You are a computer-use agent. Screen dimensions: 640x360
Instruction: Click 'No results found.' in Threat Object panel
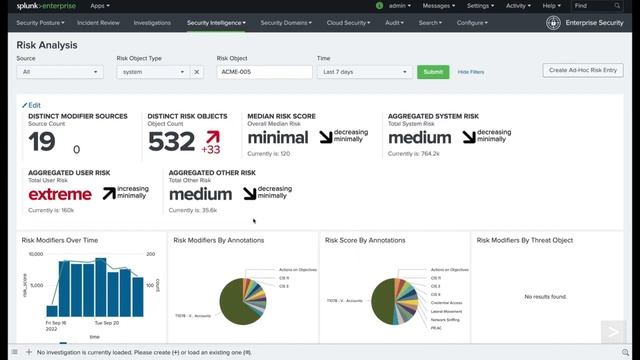pyautogui.click(x=545, y=297)
